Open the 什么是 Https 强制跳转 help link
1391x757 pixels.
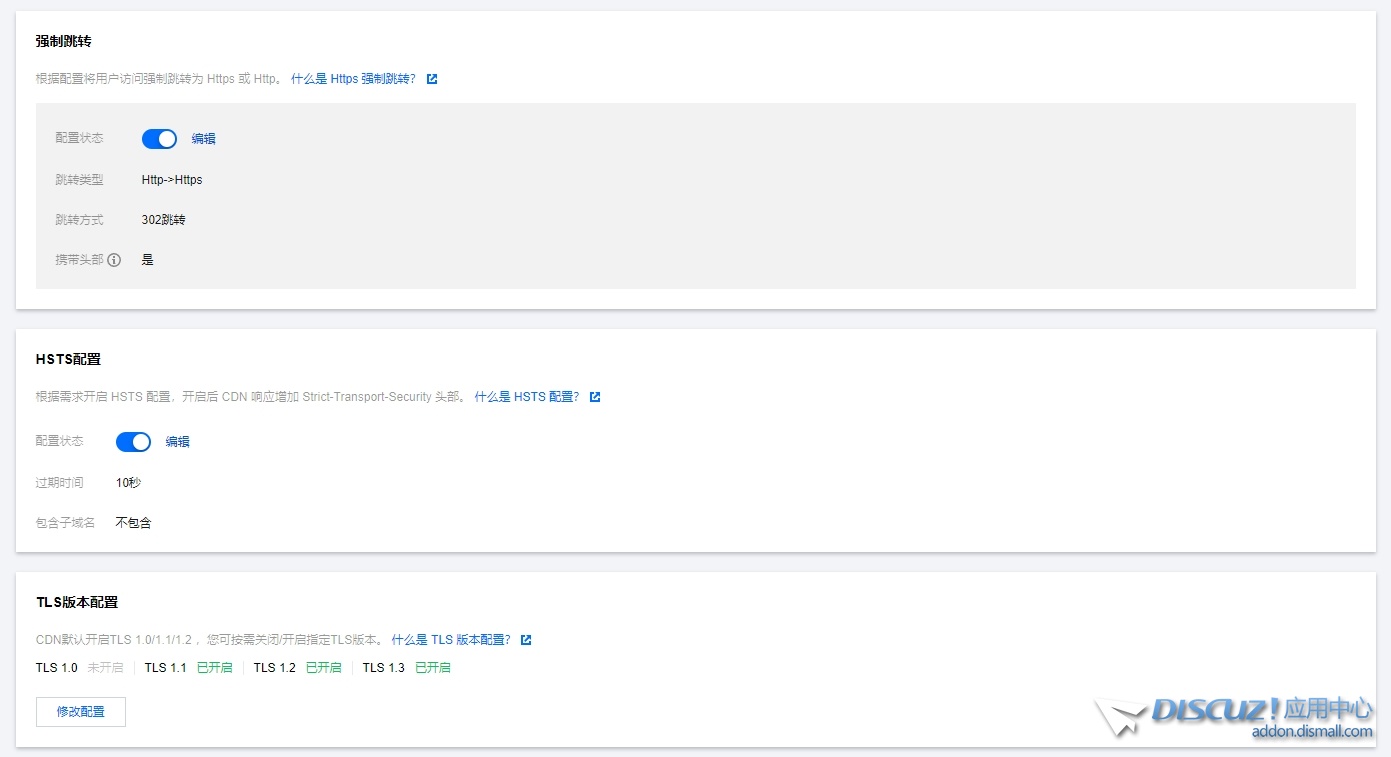[x=353, y=79]
